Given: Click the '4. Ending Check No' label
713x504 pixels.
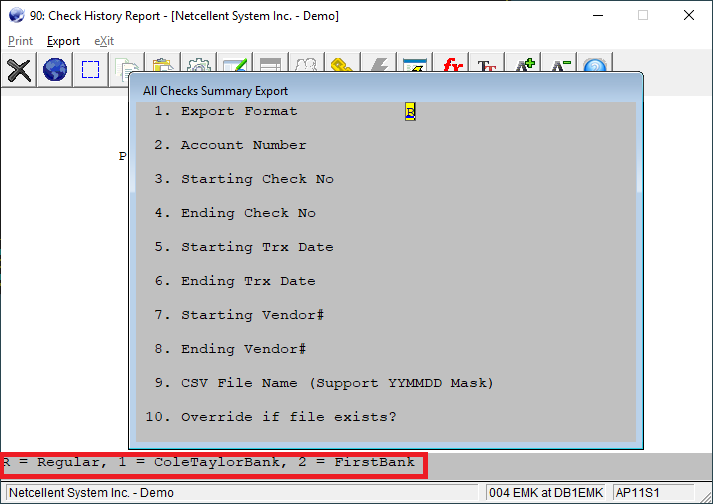Looking at the screenshot, I should click(x=235, y=213).
